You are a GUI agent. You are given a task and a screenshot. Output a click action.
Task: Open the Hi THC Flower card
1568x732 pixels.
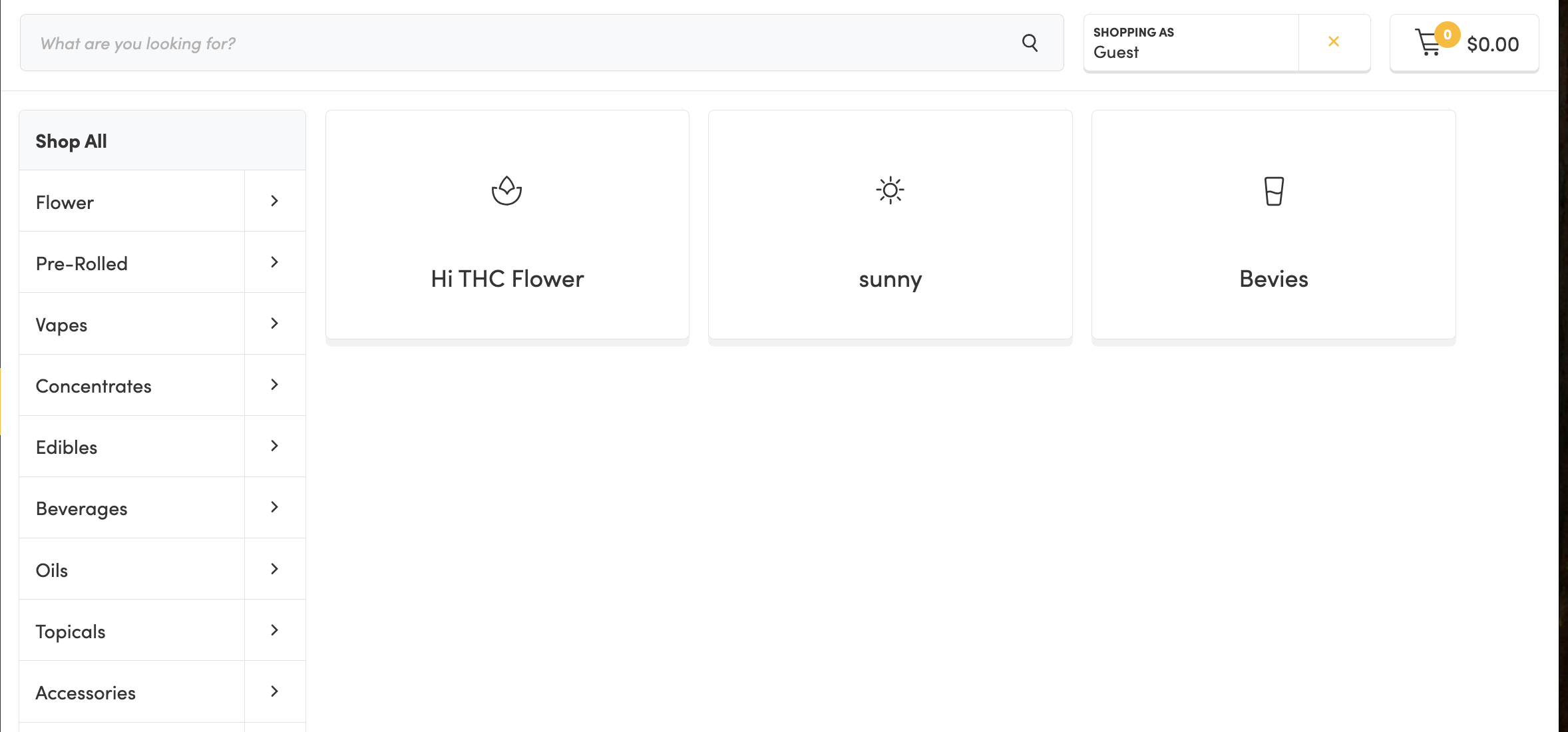[x=507, y=279]
